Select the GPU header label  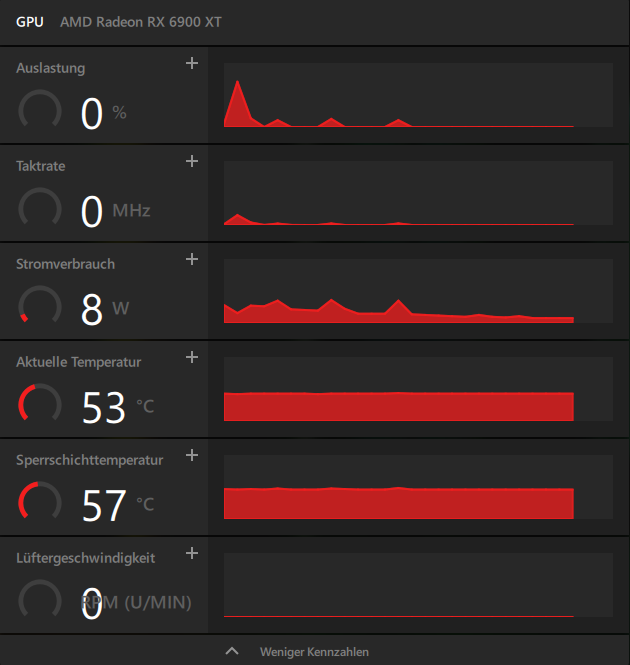click(30, 22)
